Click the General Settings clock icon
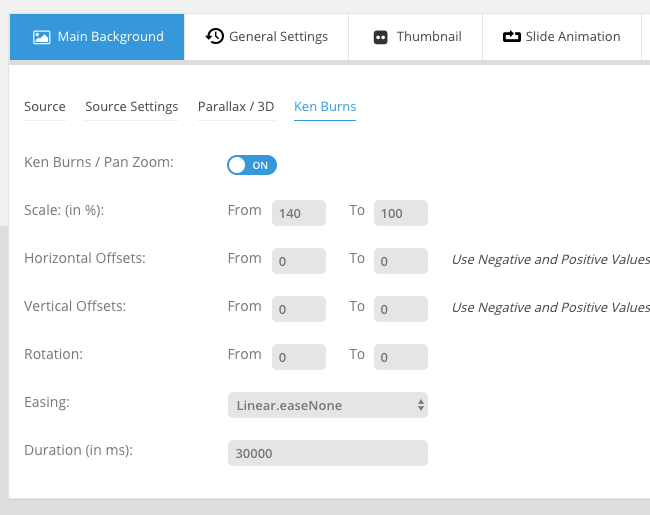The image size is (650, 515). [215, 37]
